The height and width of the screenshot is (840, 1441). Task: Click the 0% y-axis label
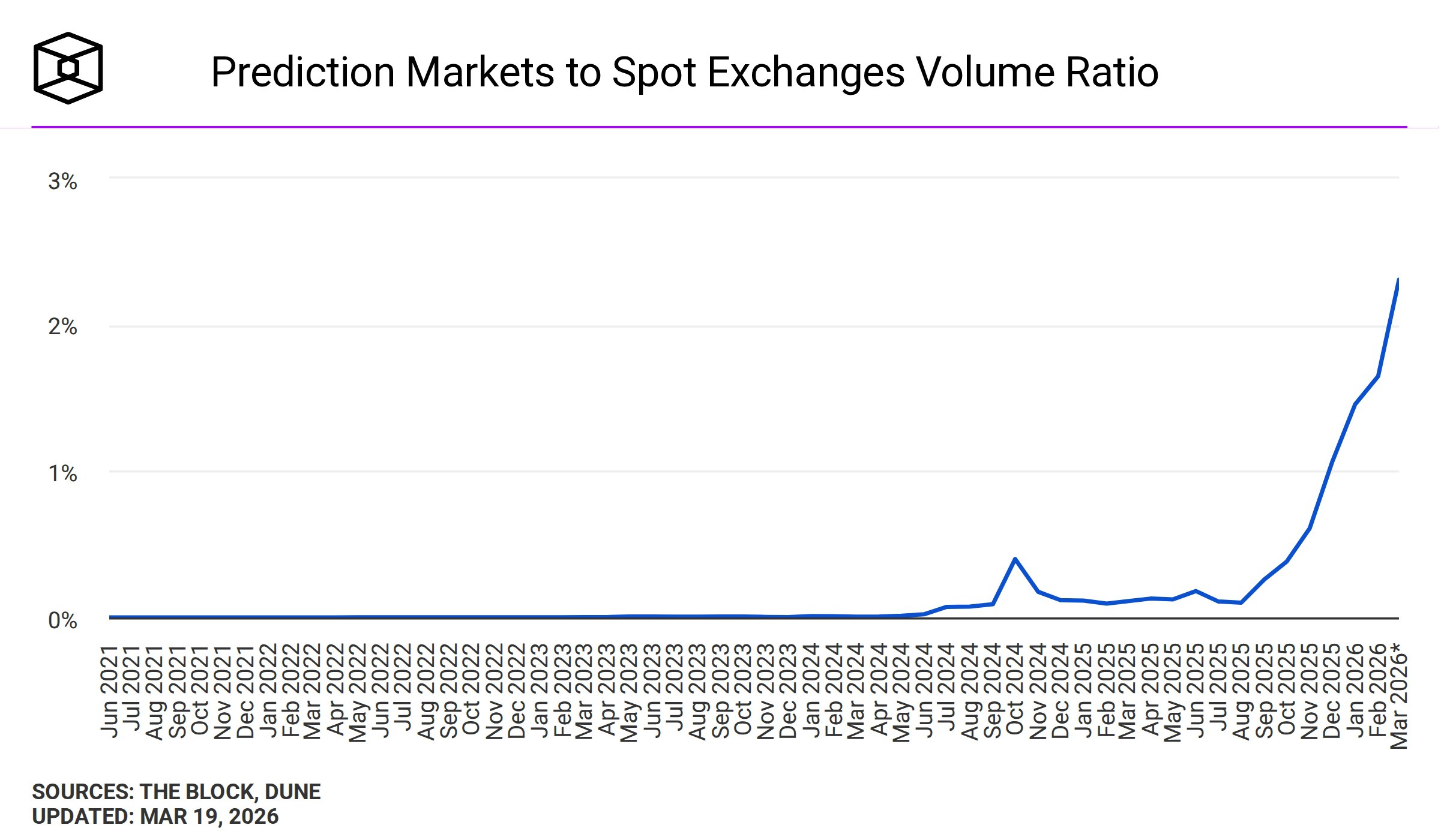(x=62, y=620)
